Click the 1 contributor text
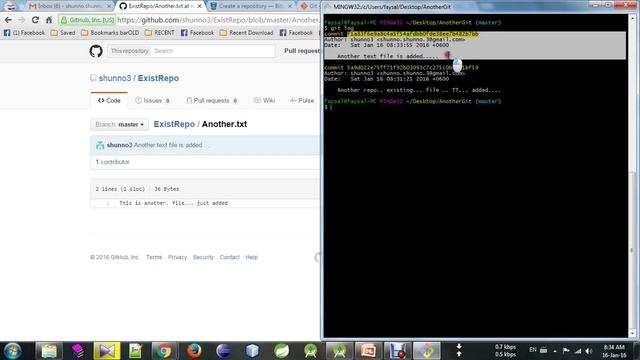This screenshot has width=640, height=360. (x=112, y=162)
